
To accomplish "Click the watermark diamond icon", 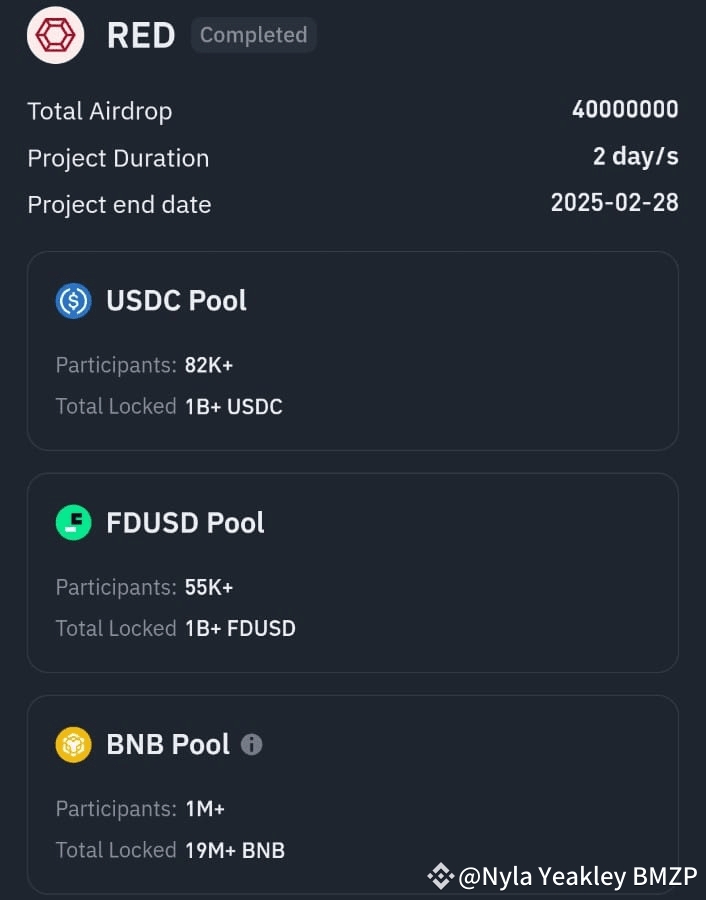I will point(440,877).
